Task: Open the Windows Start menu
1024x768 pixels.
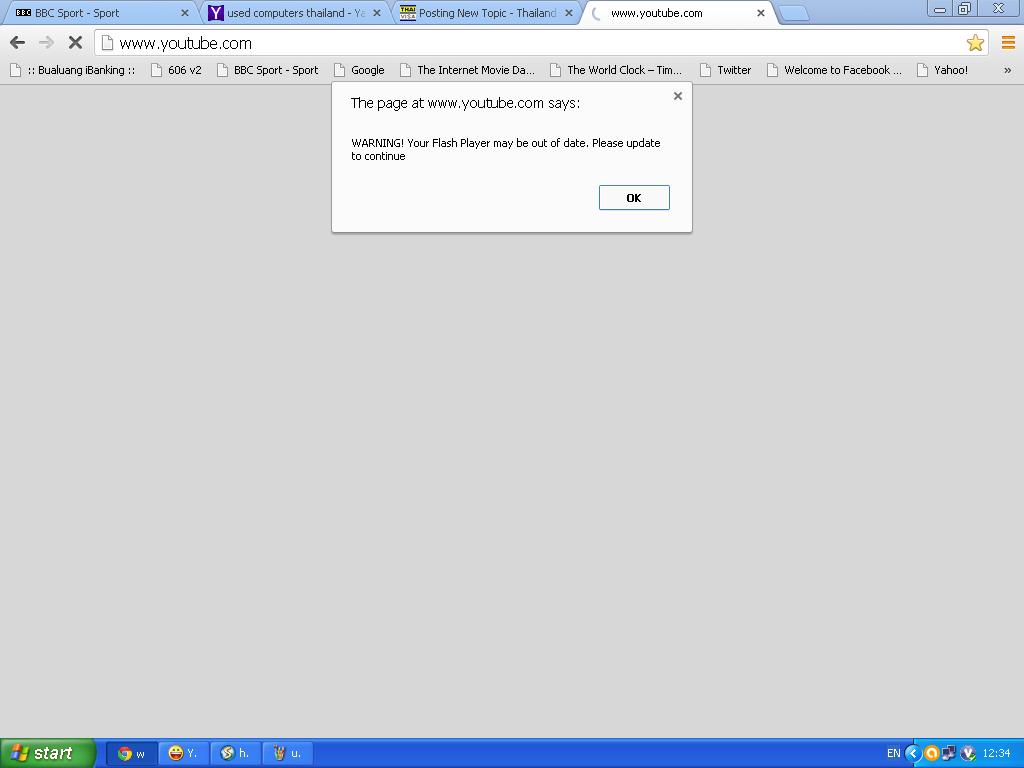Action: coord(48,753)
